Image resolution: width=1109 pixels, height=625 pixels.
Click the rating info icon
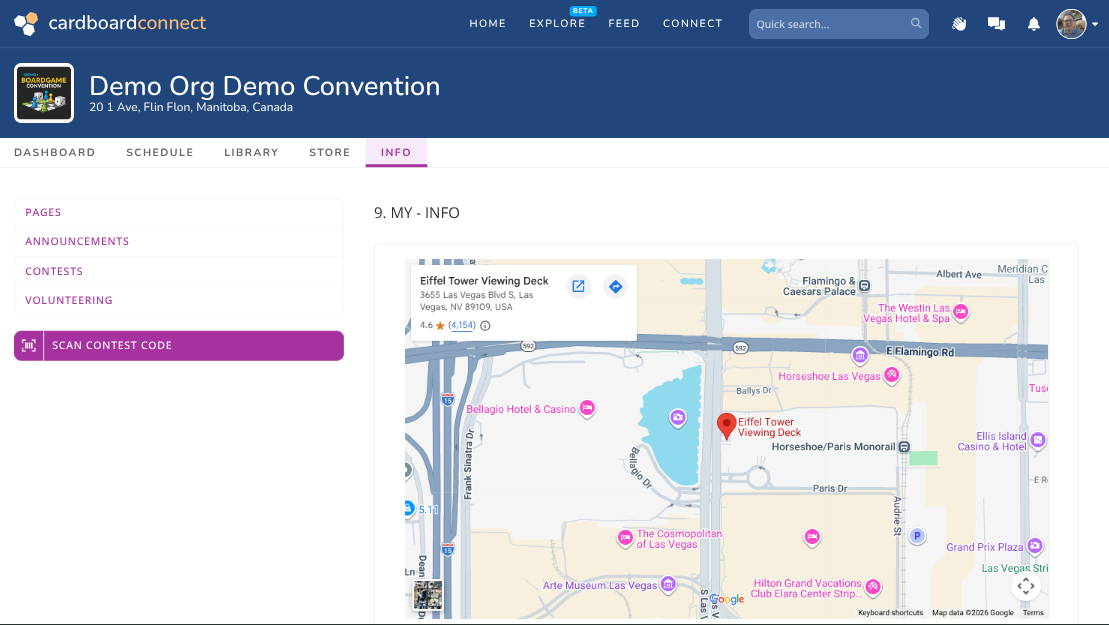point(485,326)
